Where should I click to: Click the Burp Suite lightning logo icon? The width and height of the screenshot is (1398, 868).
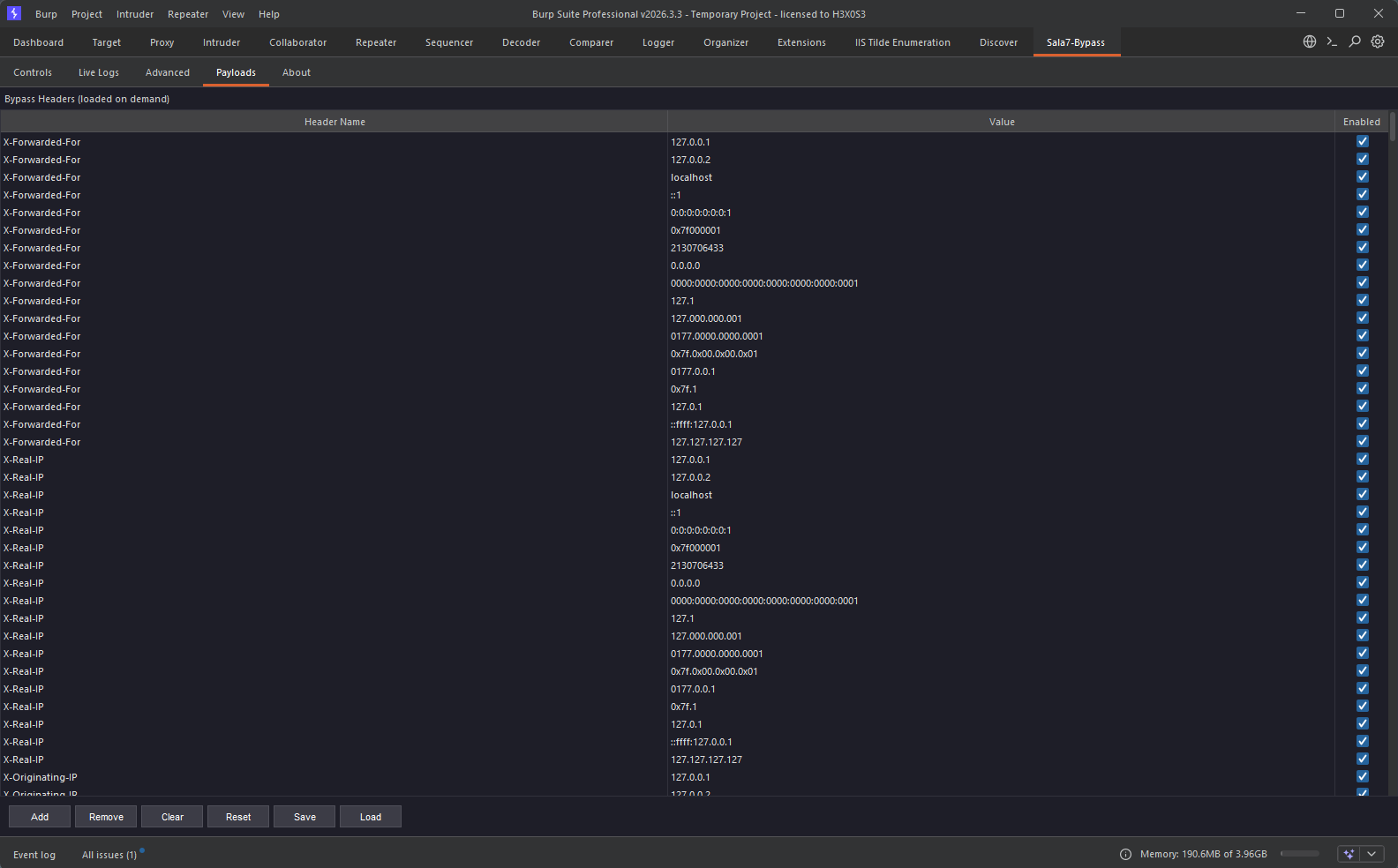click(13, 13)
